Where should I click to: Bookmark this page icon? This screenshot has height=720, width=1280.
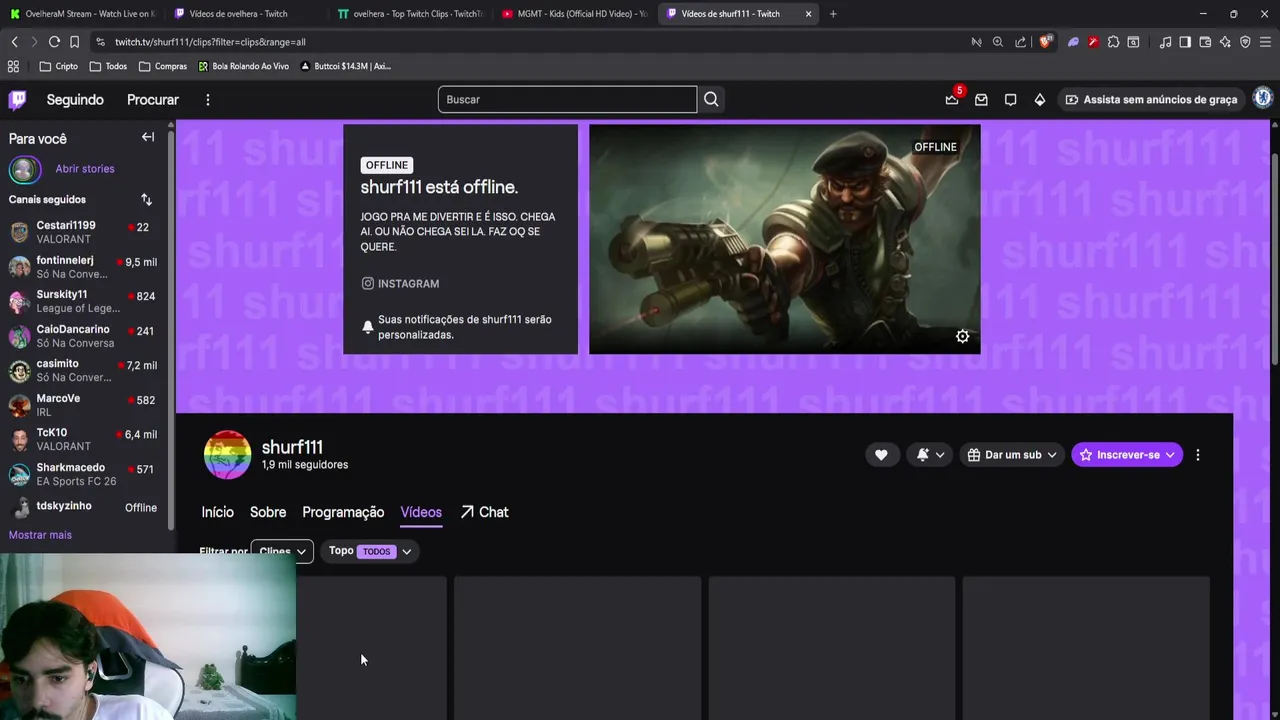tap(74, 42)
